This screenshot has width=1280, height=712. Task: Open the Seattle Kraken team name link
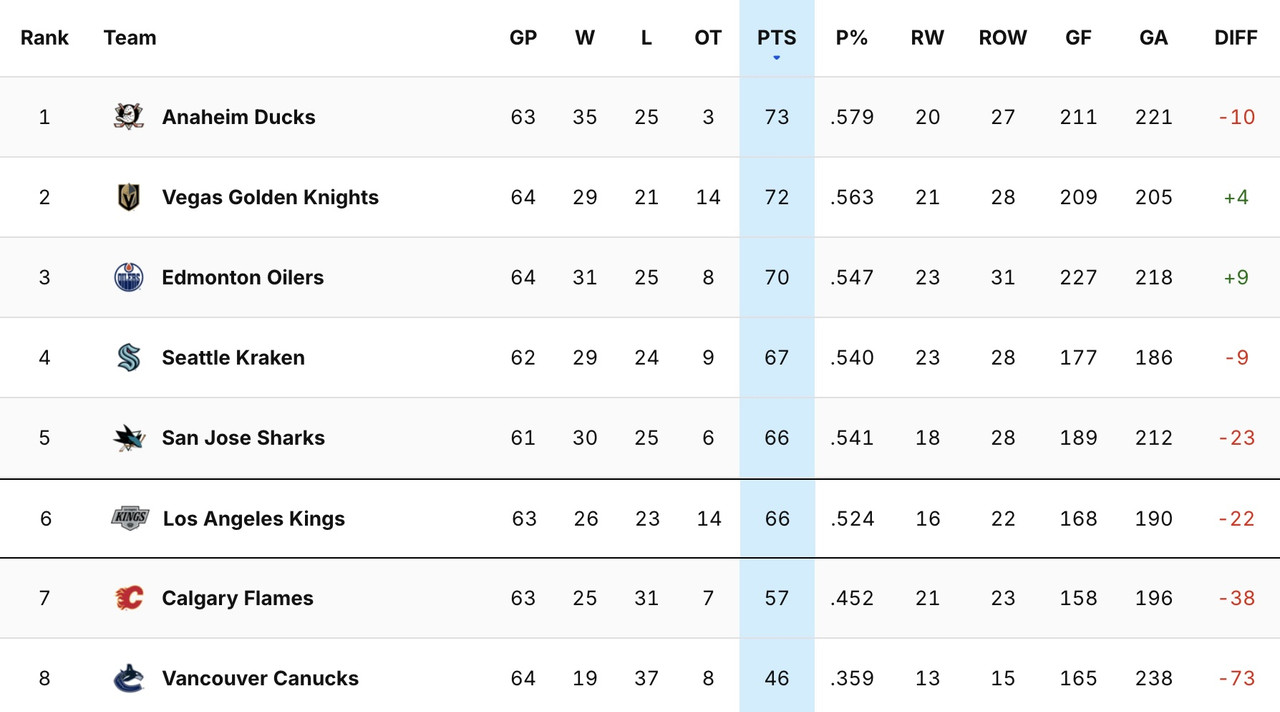pyautogui.click(x=231, y=357)
